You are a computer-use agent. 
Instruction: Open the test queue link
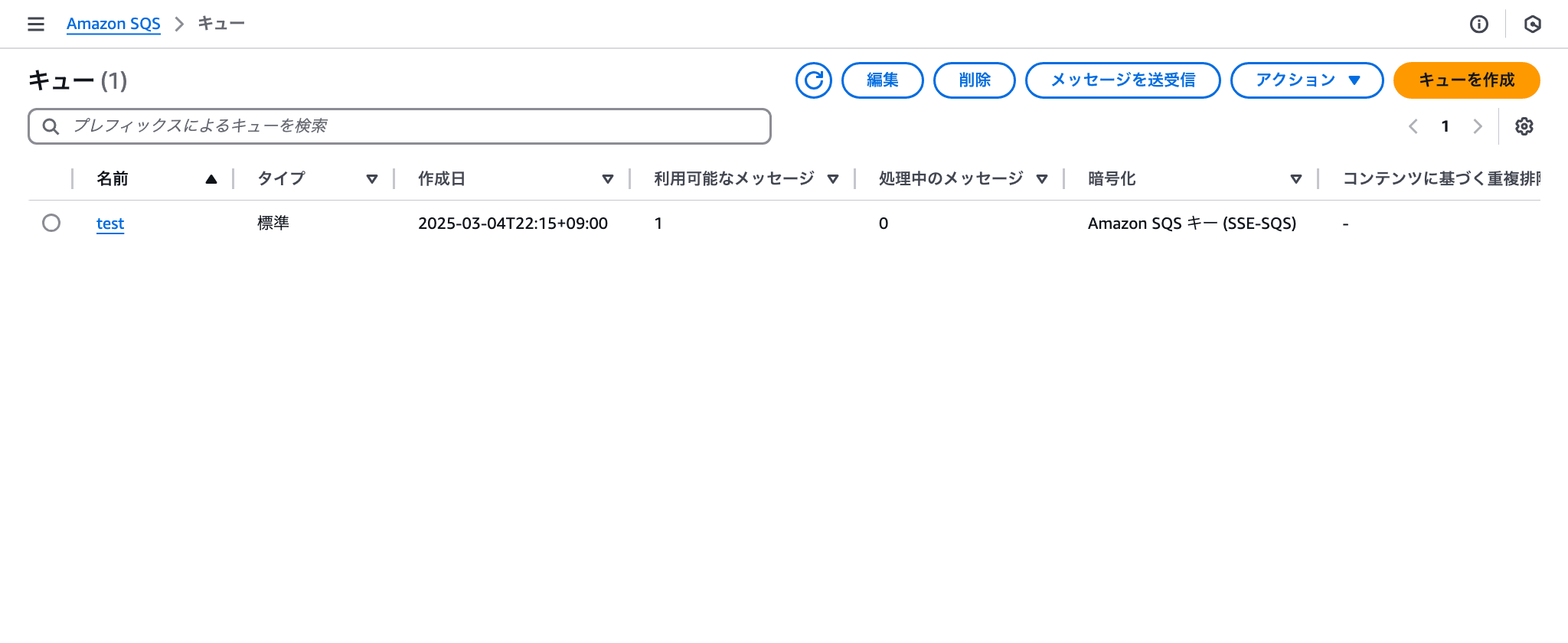tap(110, 224)
